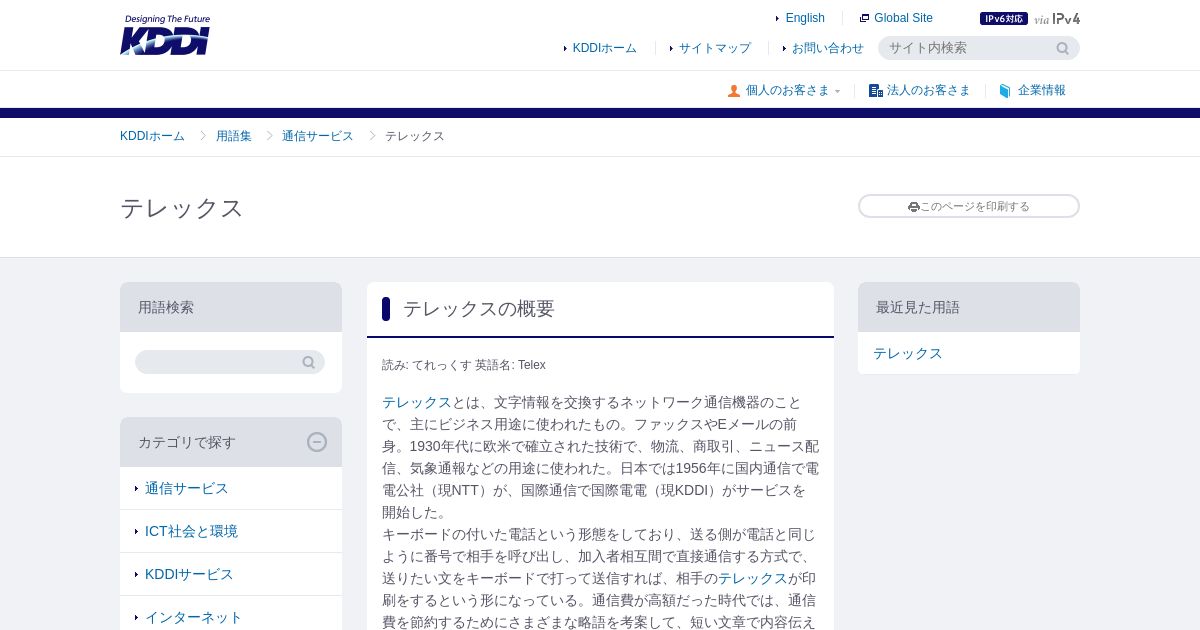Open the Global Site link
Image resolution: width=1200 pixels, height=630 pixels.
tap(903, 18)
